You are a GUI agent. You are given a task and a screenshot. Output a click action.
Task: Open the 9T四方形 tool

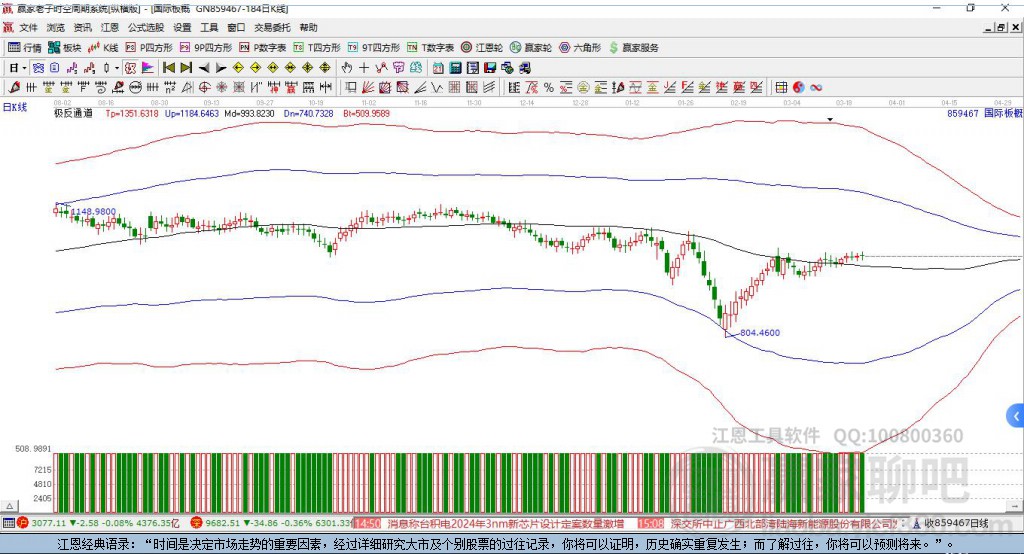pos(374,48)
